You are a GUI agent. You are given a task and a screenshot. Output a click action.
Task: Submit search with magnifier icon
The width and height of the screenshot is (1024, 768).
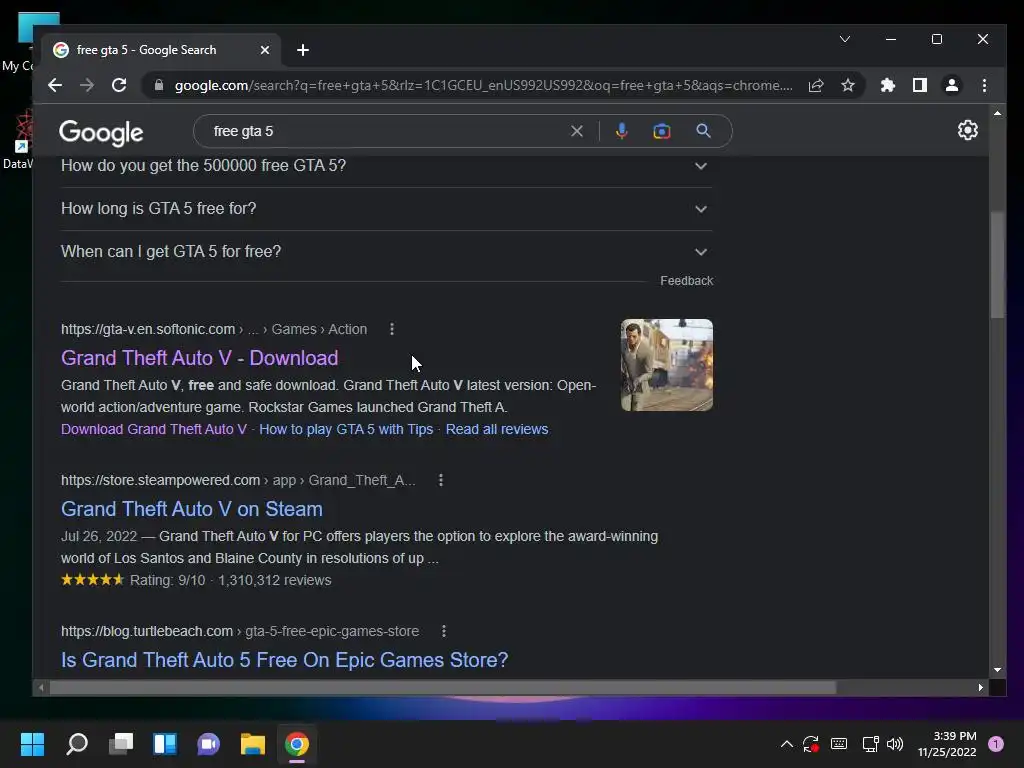coord(703,131)
